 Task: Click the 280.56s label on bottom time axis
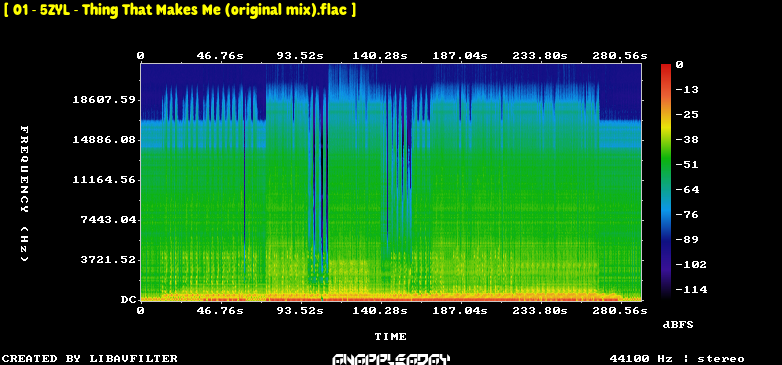tap(620, 311)
